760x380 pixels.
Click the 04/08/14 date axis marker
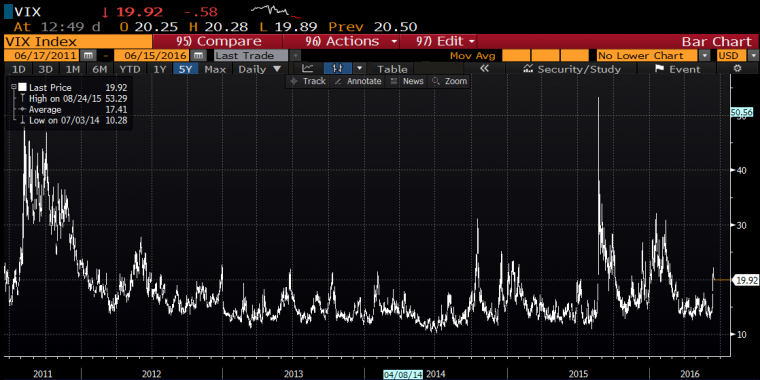(403, 374)
